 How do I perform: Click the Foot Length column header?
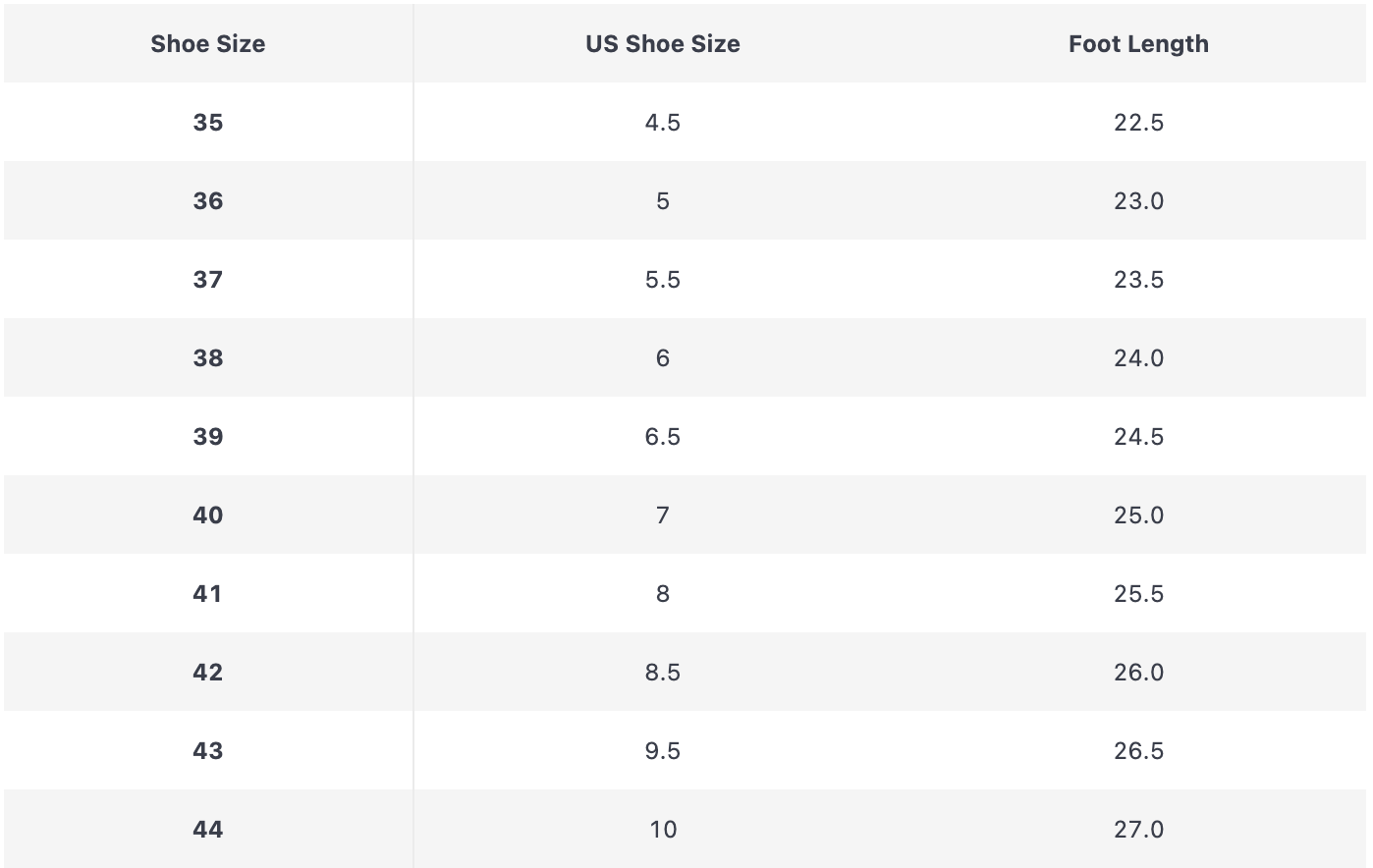tap(1138, 44)
